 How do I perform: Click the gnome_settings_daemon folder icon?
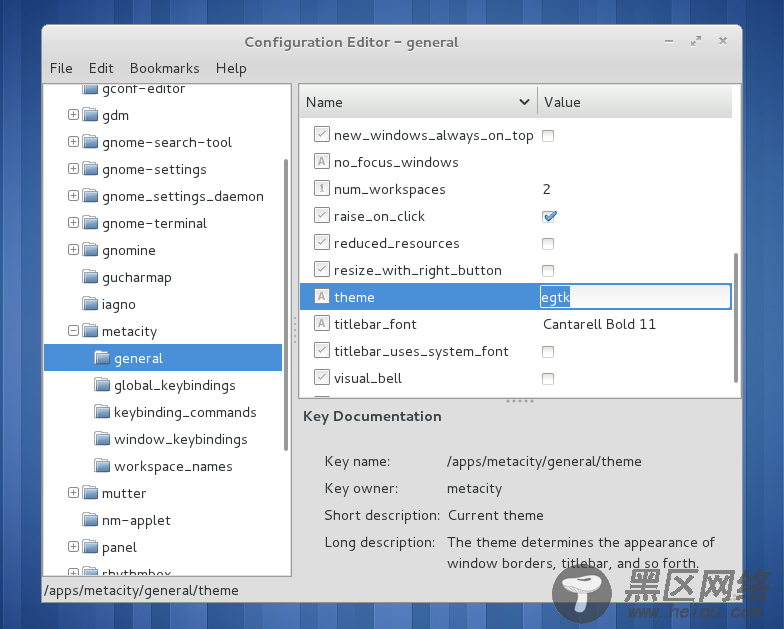pos(90,196)
